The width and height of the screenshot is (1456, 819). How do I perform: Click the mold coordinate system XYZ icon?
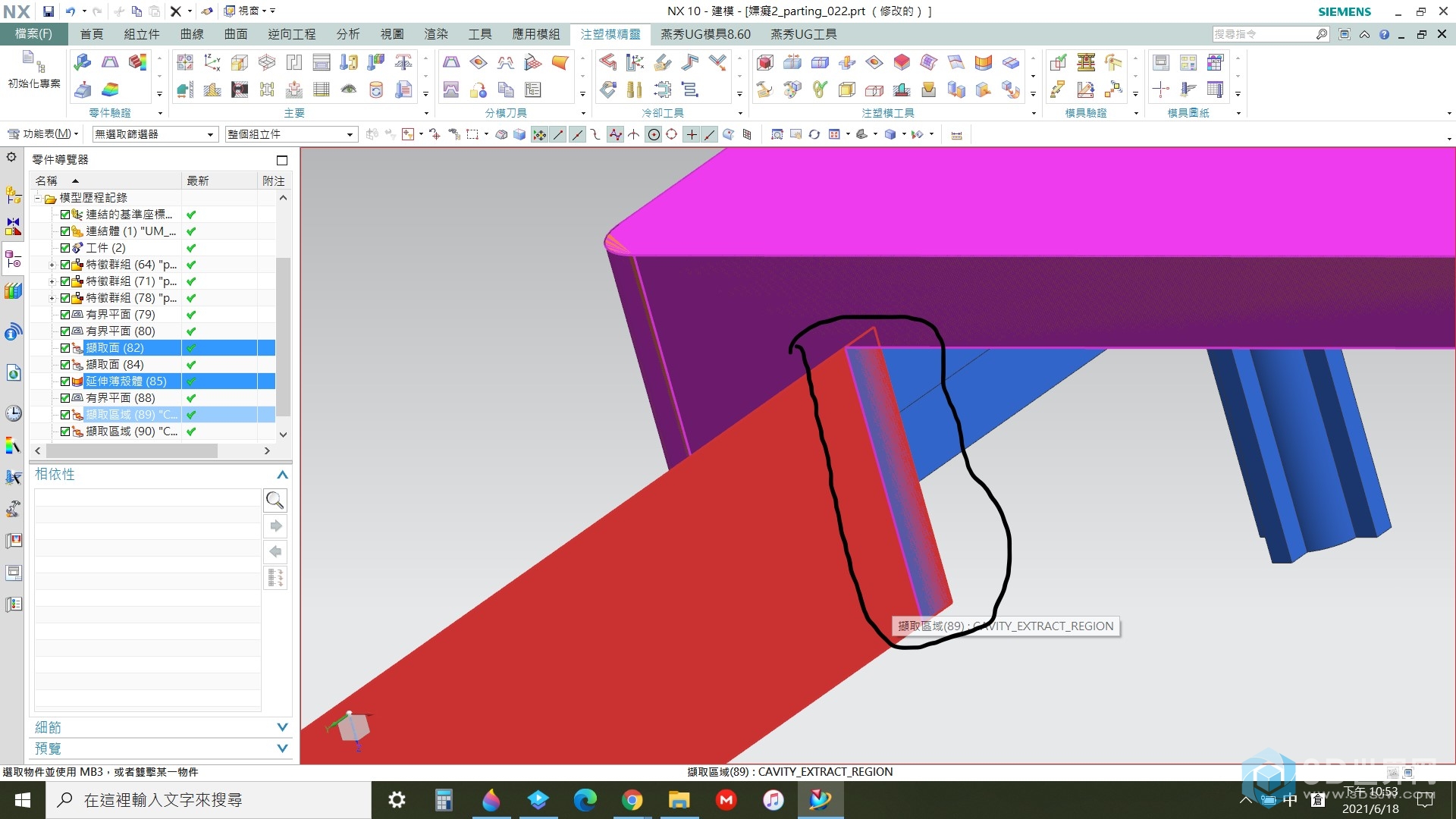tap(212, 62)
